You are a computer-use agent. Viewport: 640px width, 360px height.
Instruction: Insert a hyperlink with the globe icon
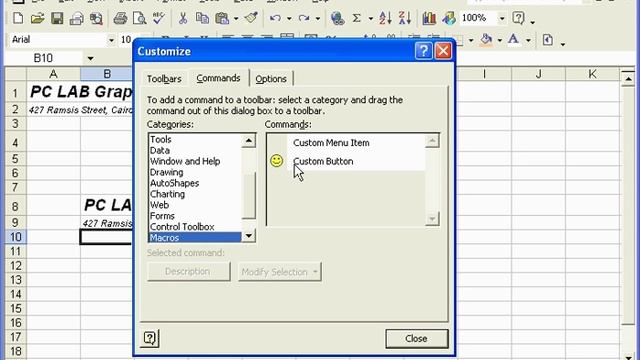(x=337, y=18)
